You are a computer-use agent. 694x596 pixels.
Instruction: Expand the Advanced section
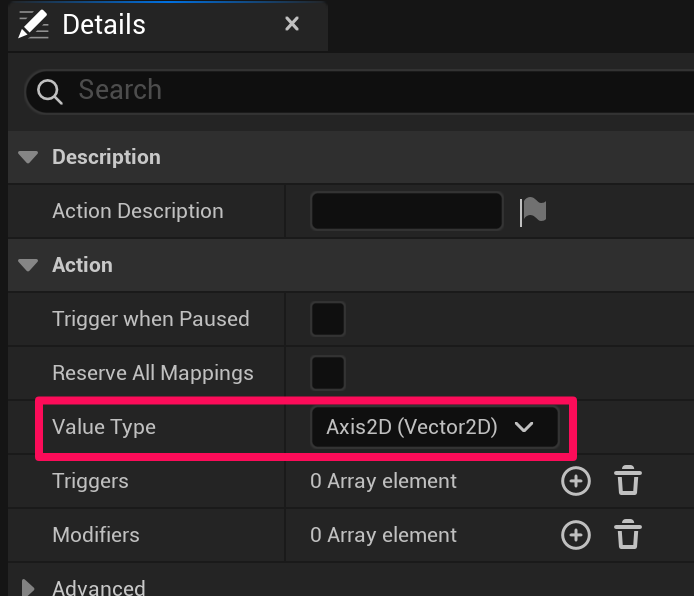pyautogui.click(x=29, y=588)
